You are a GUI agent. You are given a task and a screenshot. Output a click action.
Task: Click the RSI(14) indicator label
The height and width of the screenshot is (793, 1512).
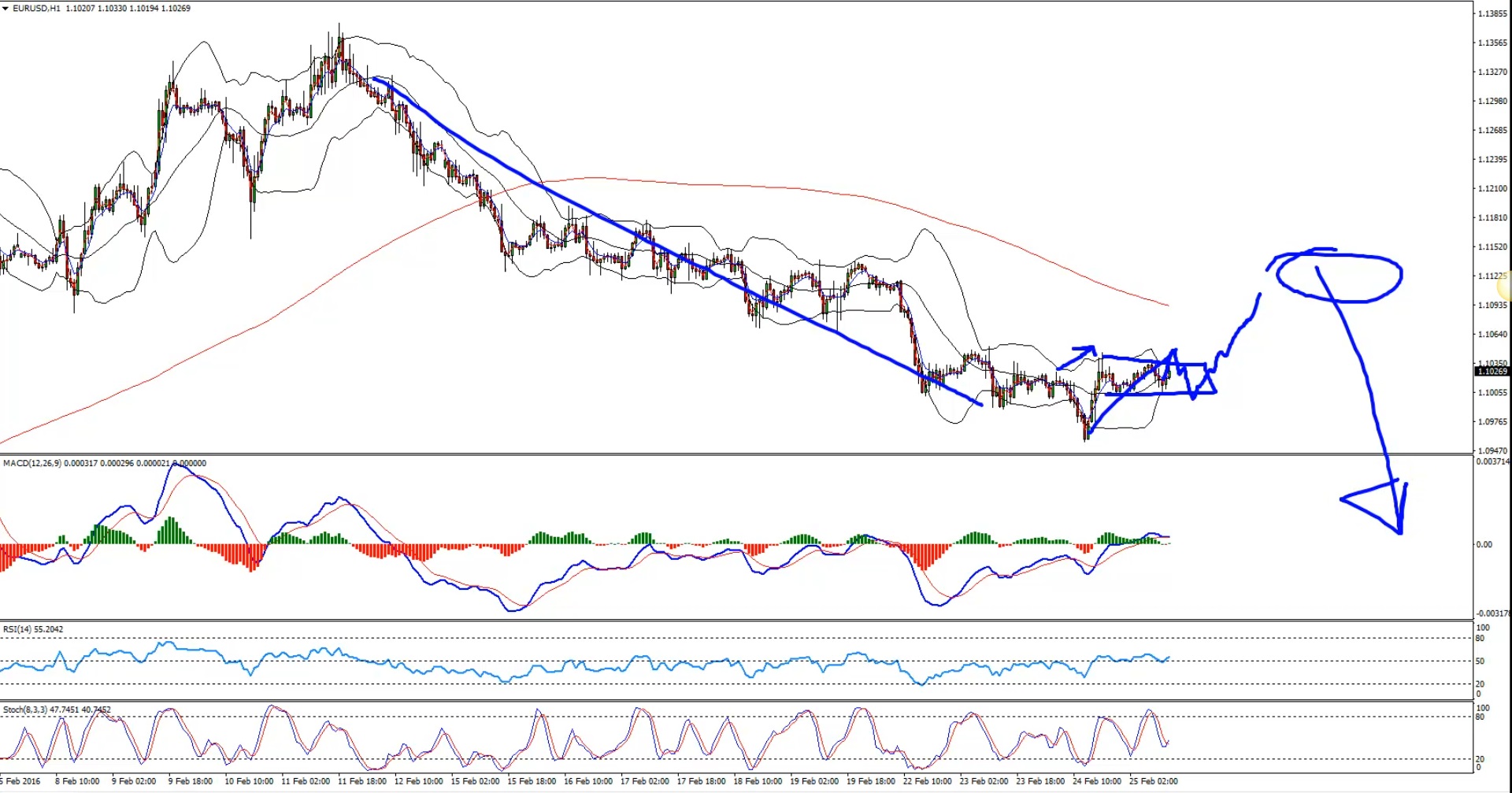click(x=17, y=629)
